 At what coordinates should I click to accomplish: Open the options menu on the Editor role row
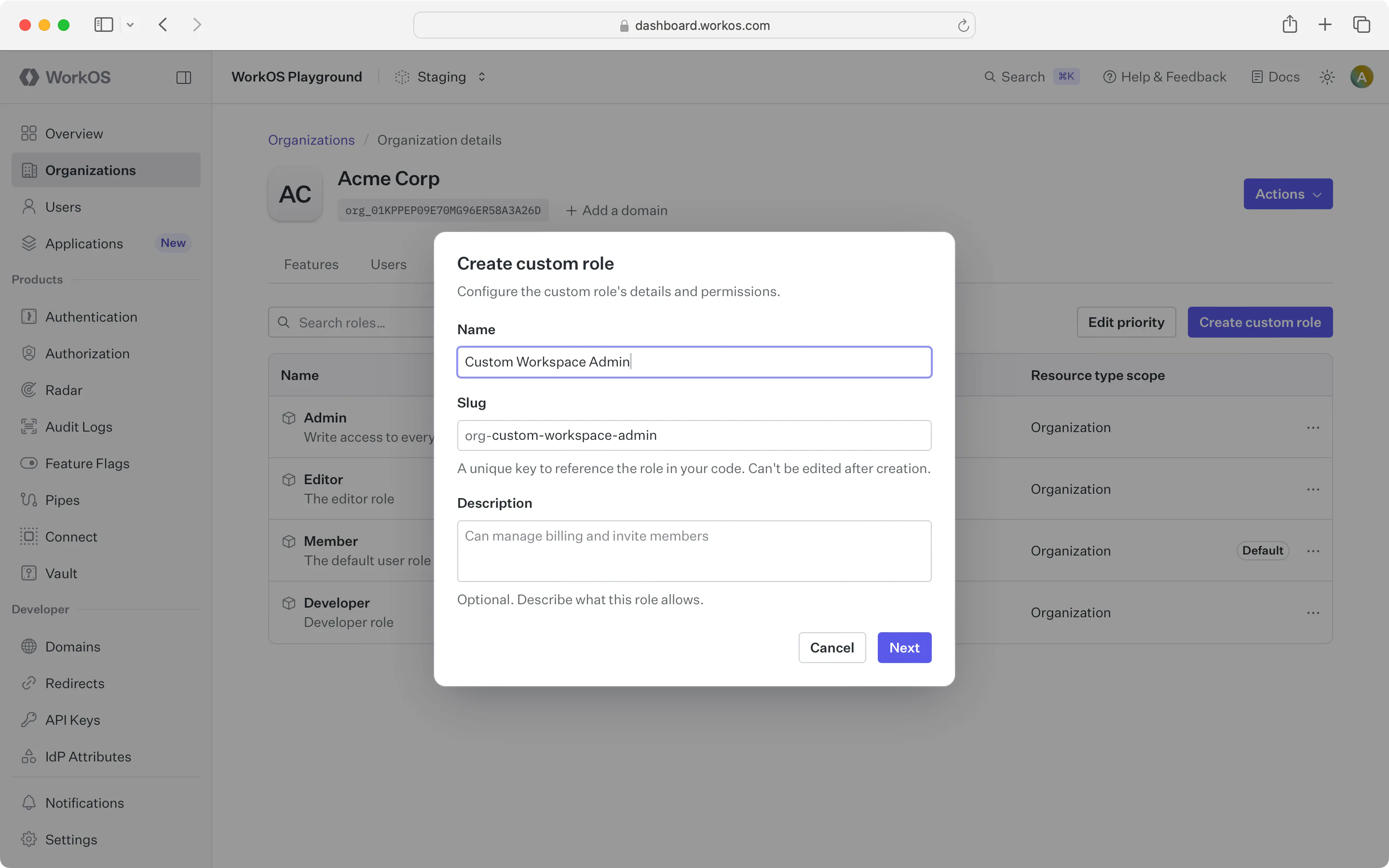coord(1314,488)
